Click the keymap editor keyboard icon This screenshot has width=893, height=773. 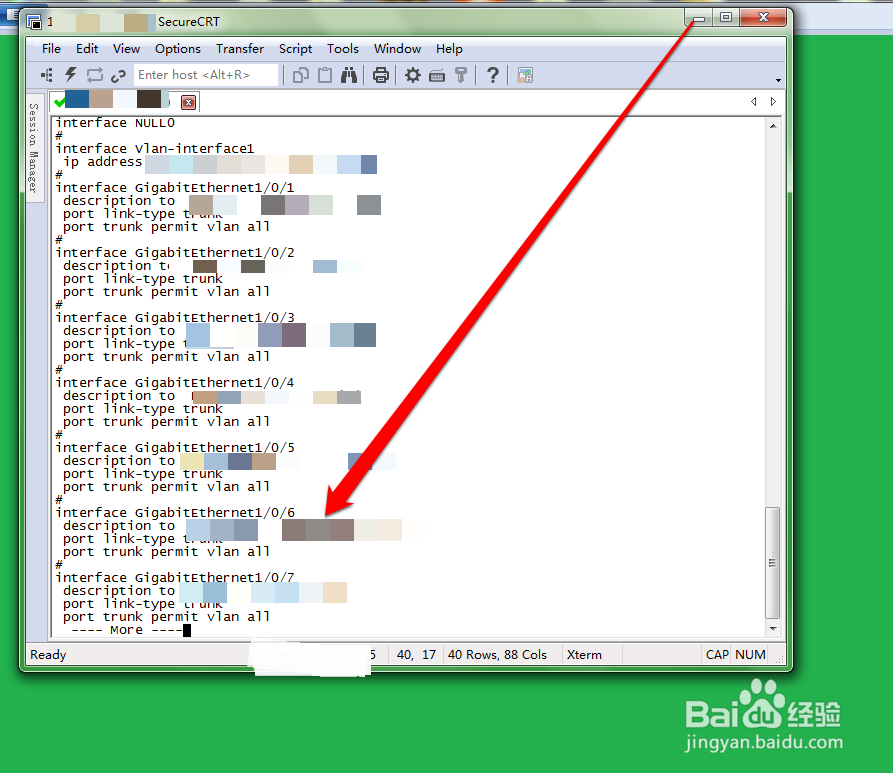[437, 76]
